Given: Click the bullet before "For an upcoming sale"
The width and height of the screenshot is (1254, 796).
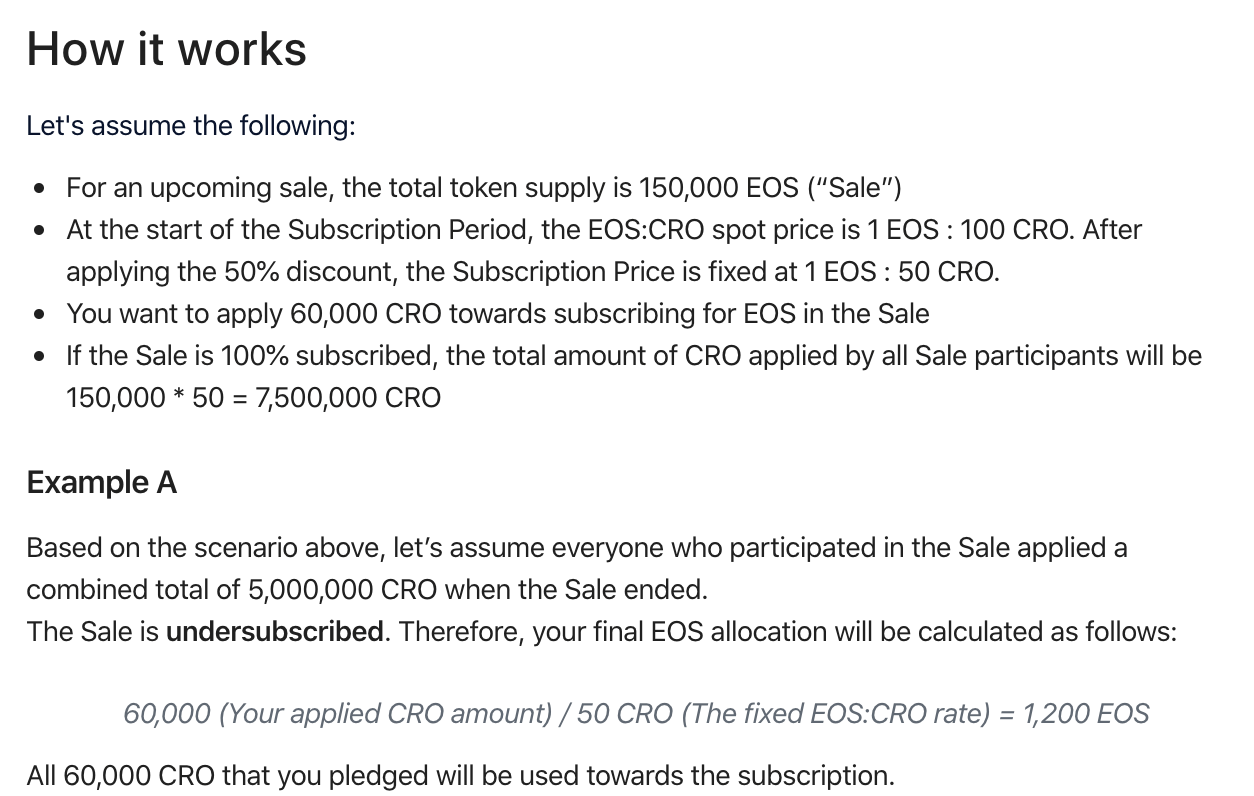Looking at the screenshot, I should click(39, 188).
